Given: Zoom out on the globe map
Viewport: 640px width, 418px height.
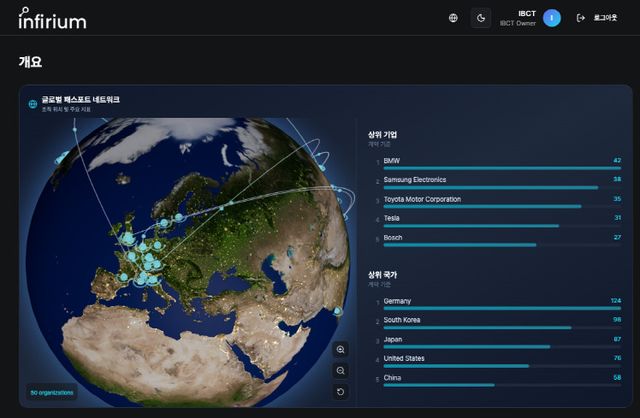Looking at the screenshot, I should click(x=341, y=370).
